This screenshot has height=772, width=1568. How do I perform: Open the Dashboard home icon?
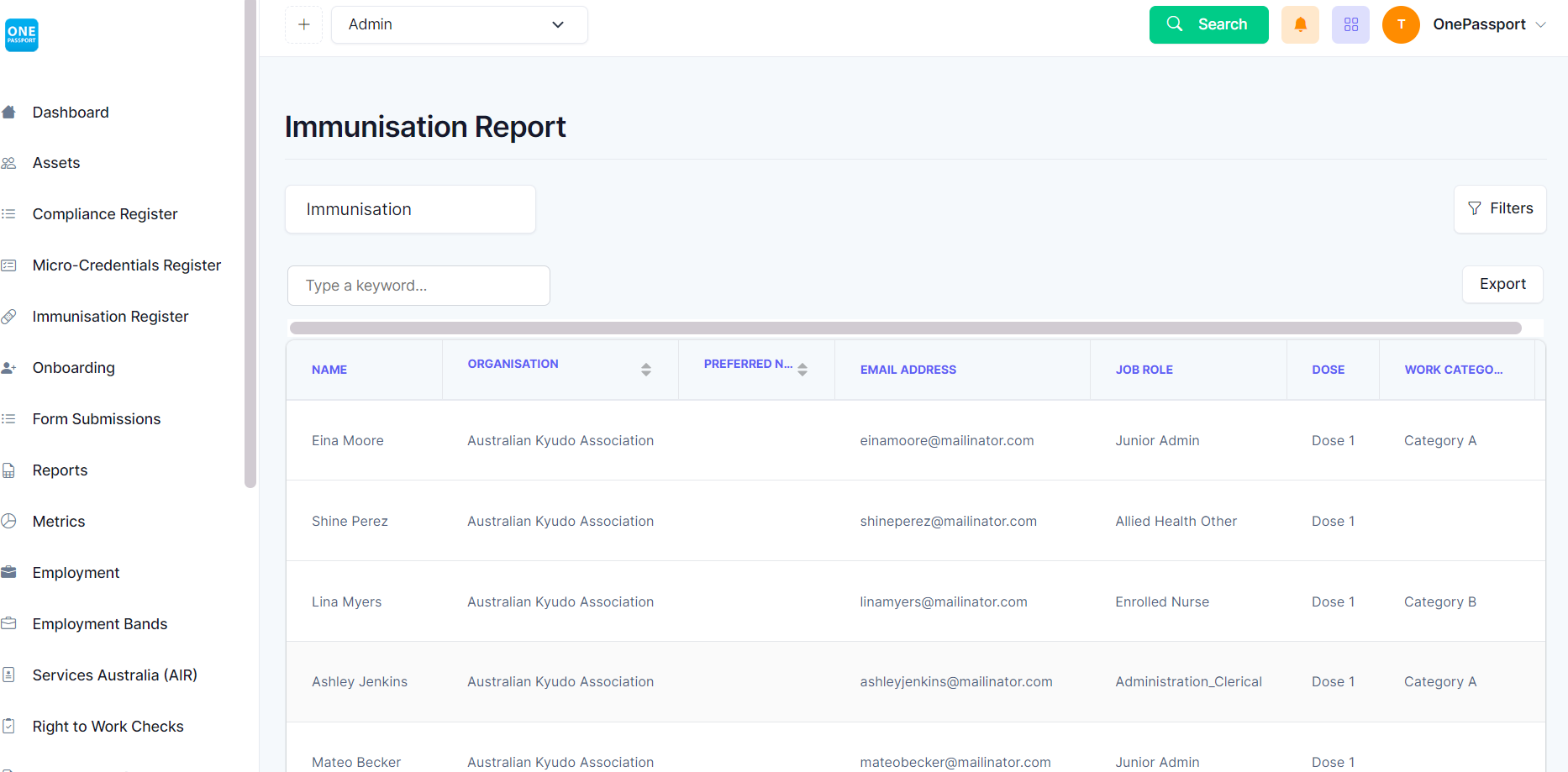[9, 112]
